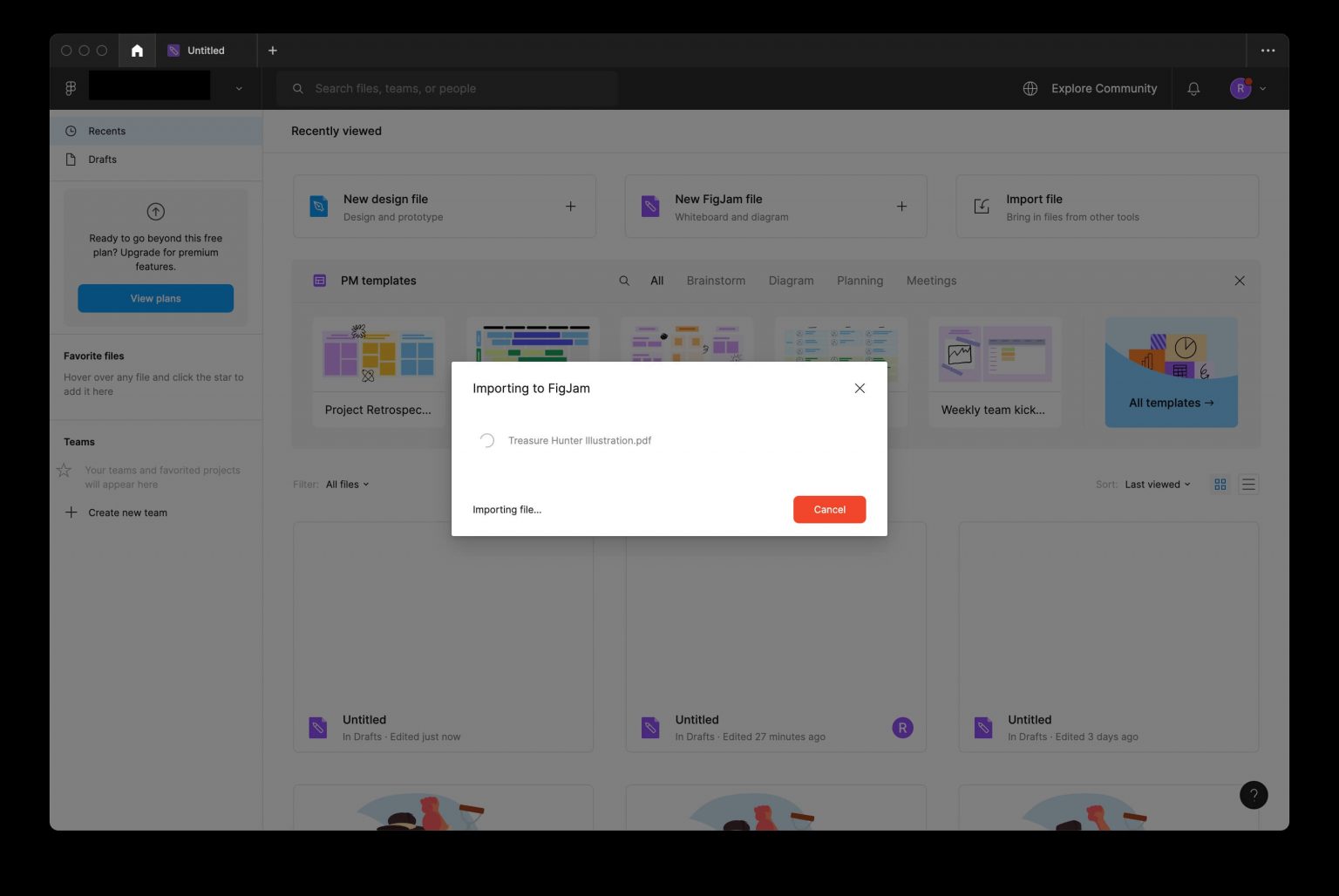Open the notifications bell
The image size is (1339, 896).
pos(1193,88)
